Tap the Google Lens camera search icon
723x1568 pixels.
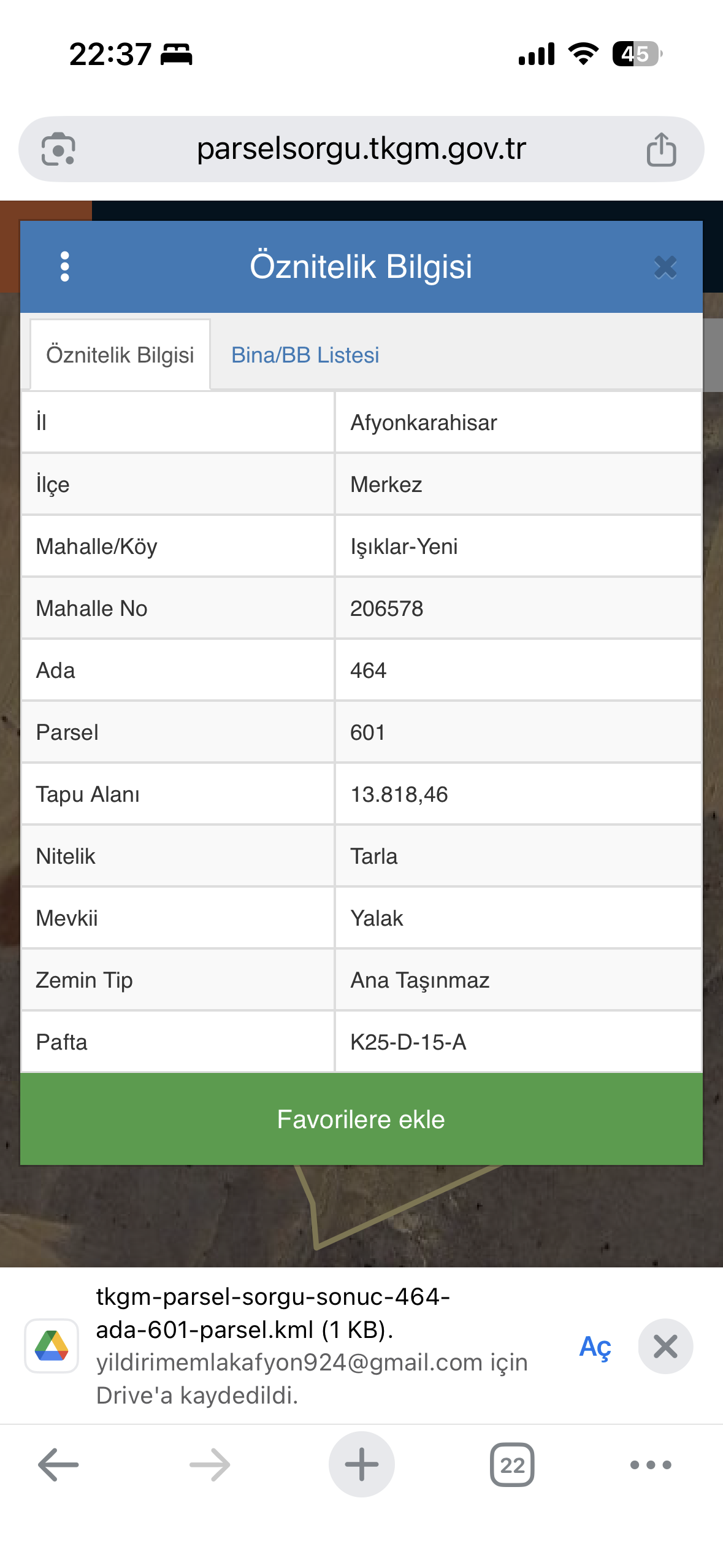point(58,149)
